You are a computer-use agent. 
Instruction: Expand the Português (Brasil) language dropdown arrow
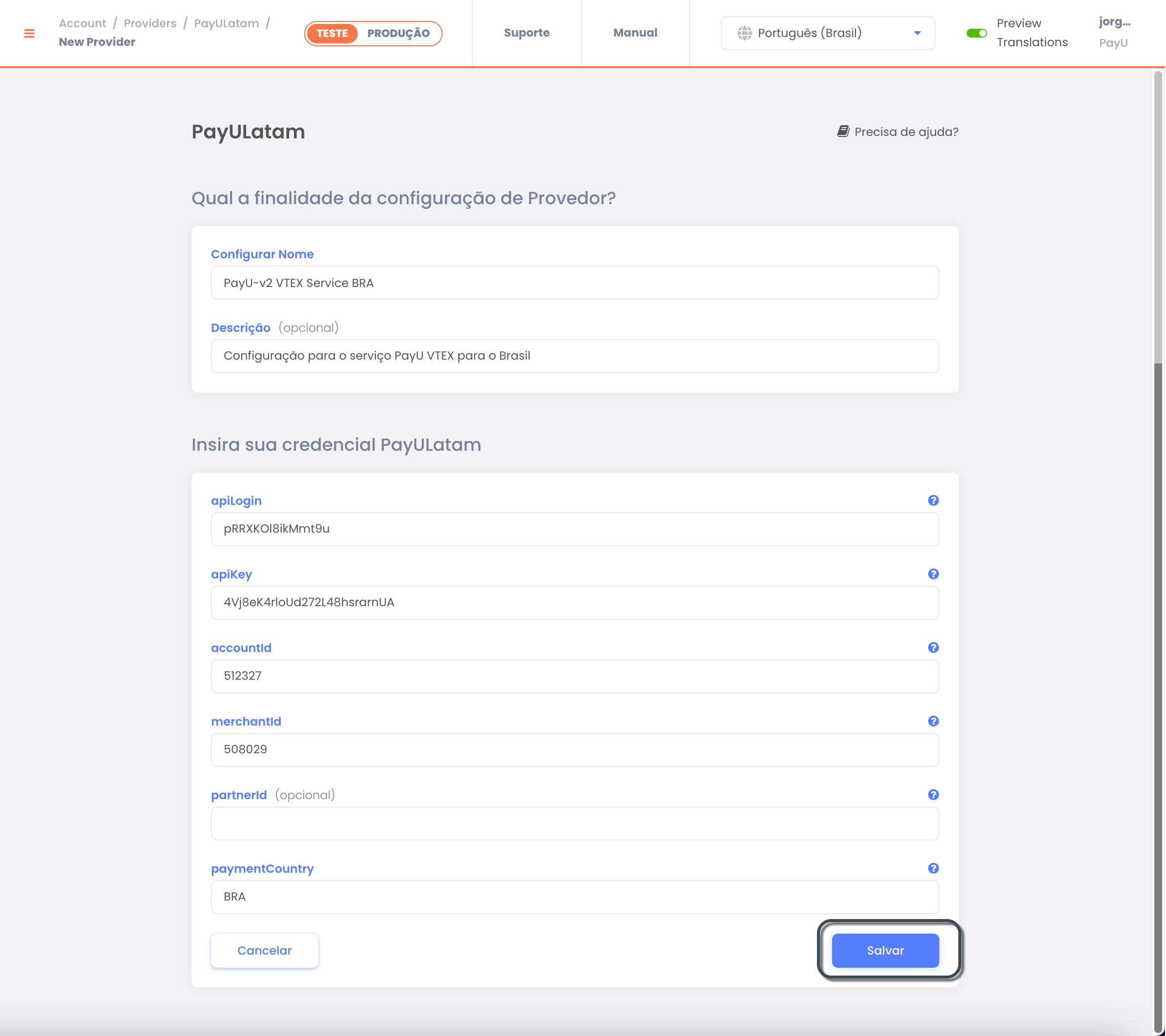click(x=917, y=33)
